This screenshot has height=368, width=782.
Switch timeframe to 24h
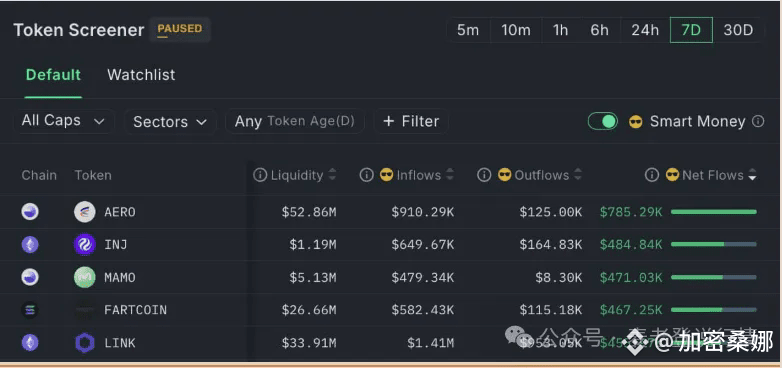pyautogui.click(x=645, y=30)
